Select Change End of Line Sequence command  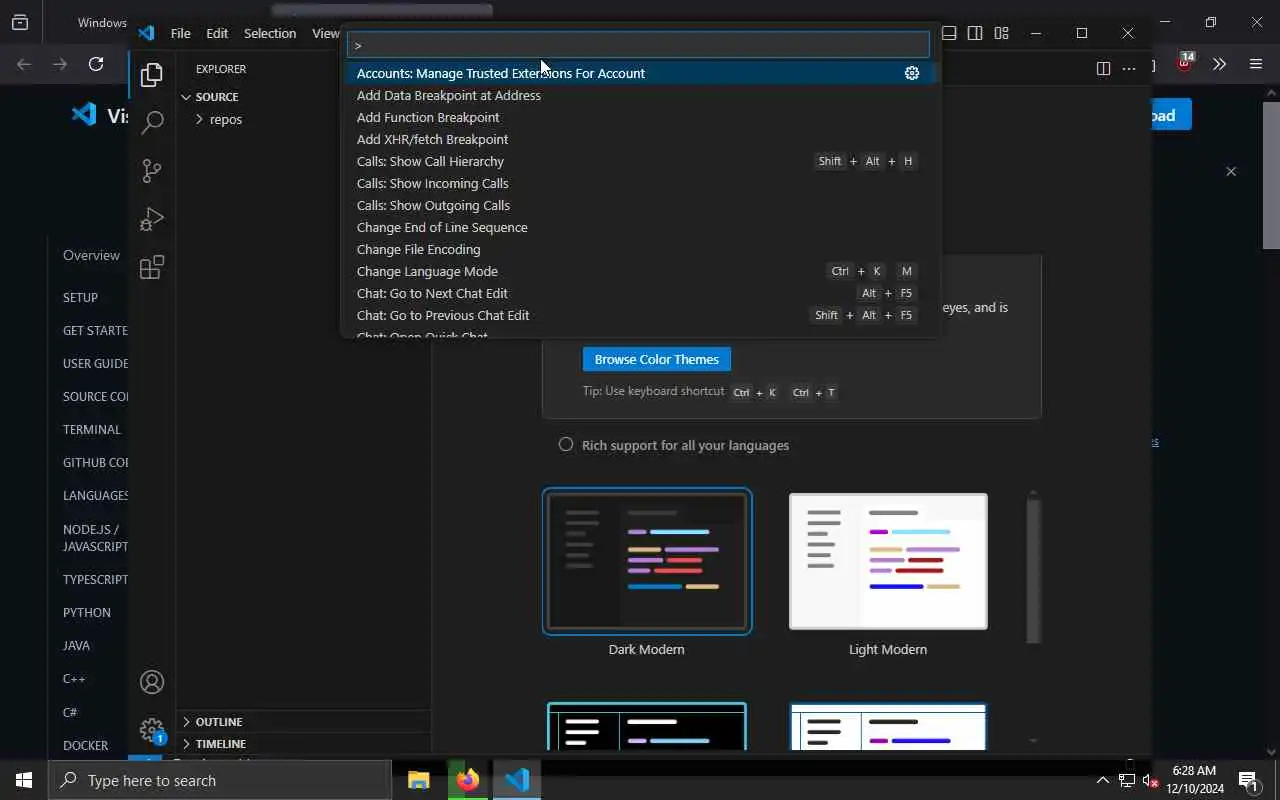pos(639,227)
